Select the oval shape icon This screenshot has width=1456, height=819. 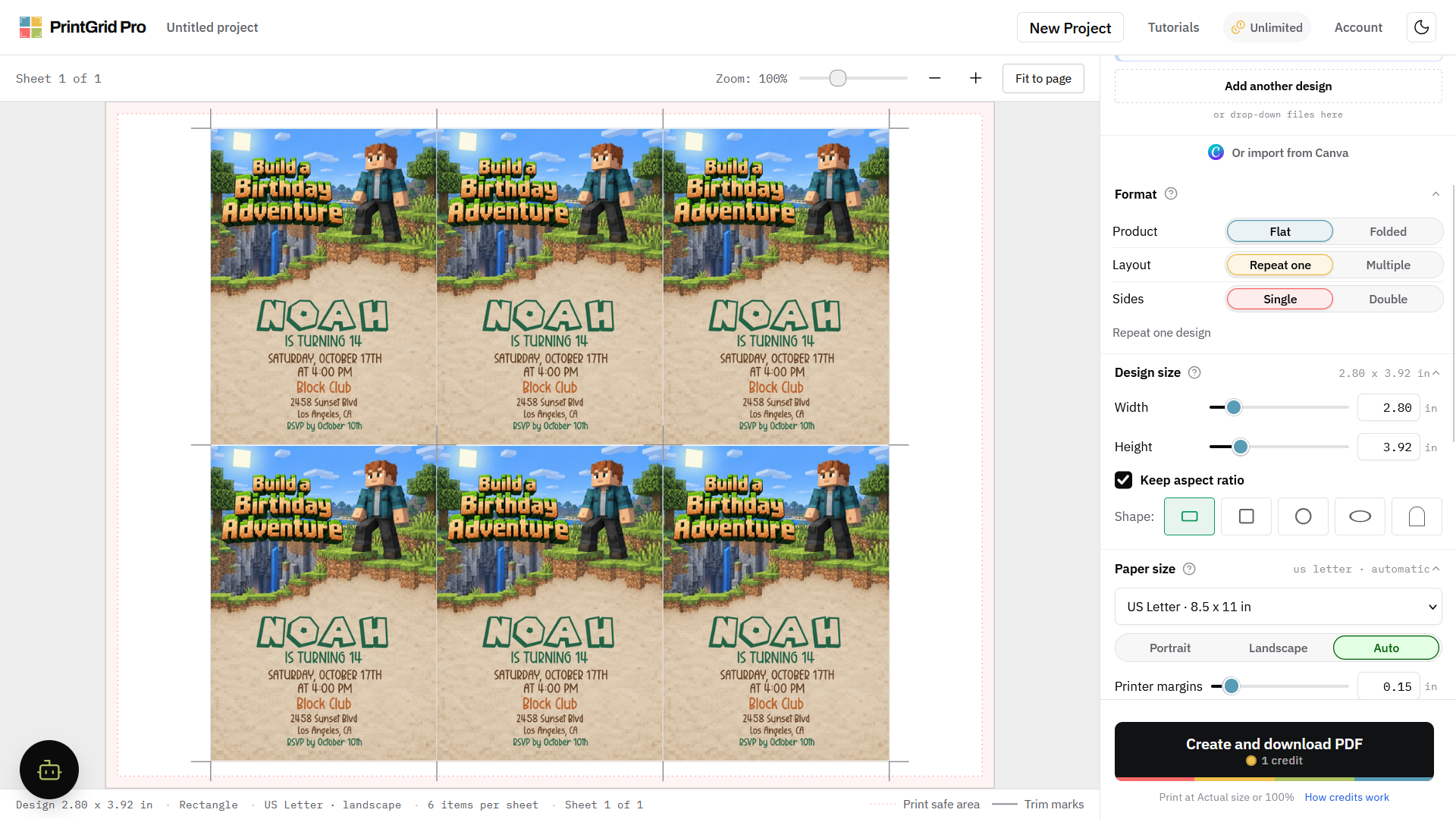1360,516
